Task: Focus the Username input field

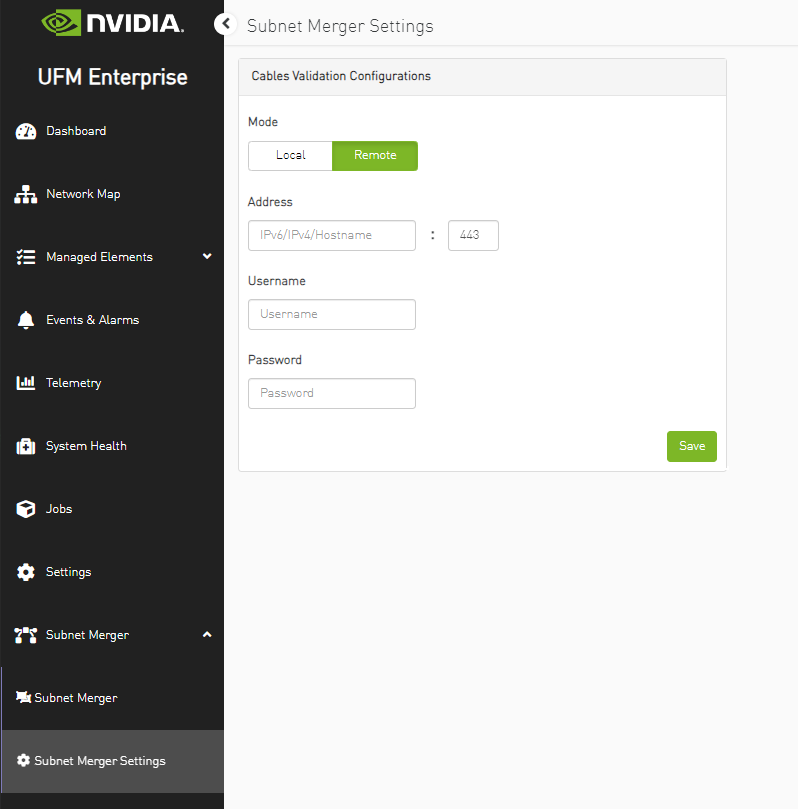Action: (x=331, y=315)
